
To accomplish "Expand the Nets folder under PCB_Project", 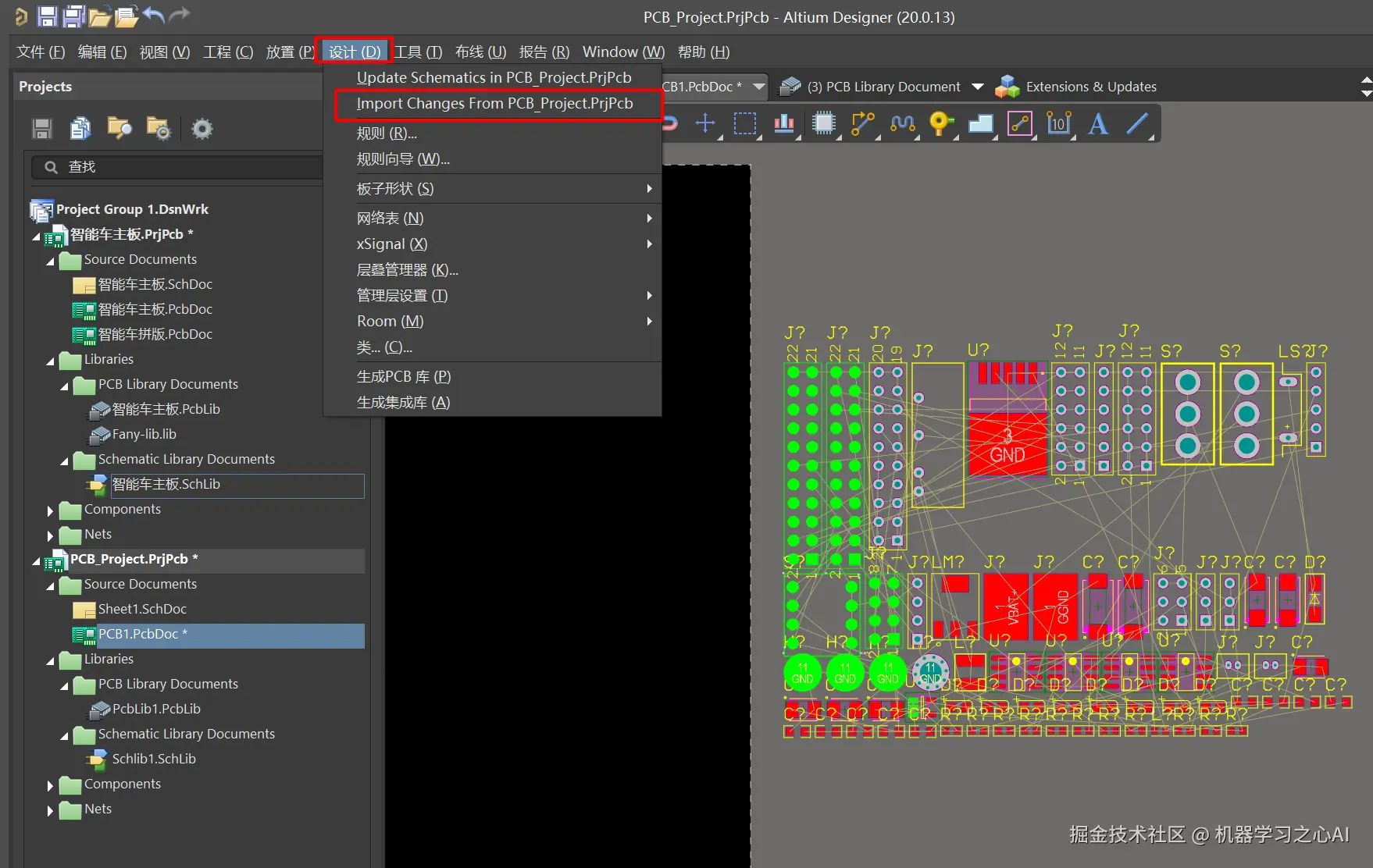I will (x=50, y=810).
